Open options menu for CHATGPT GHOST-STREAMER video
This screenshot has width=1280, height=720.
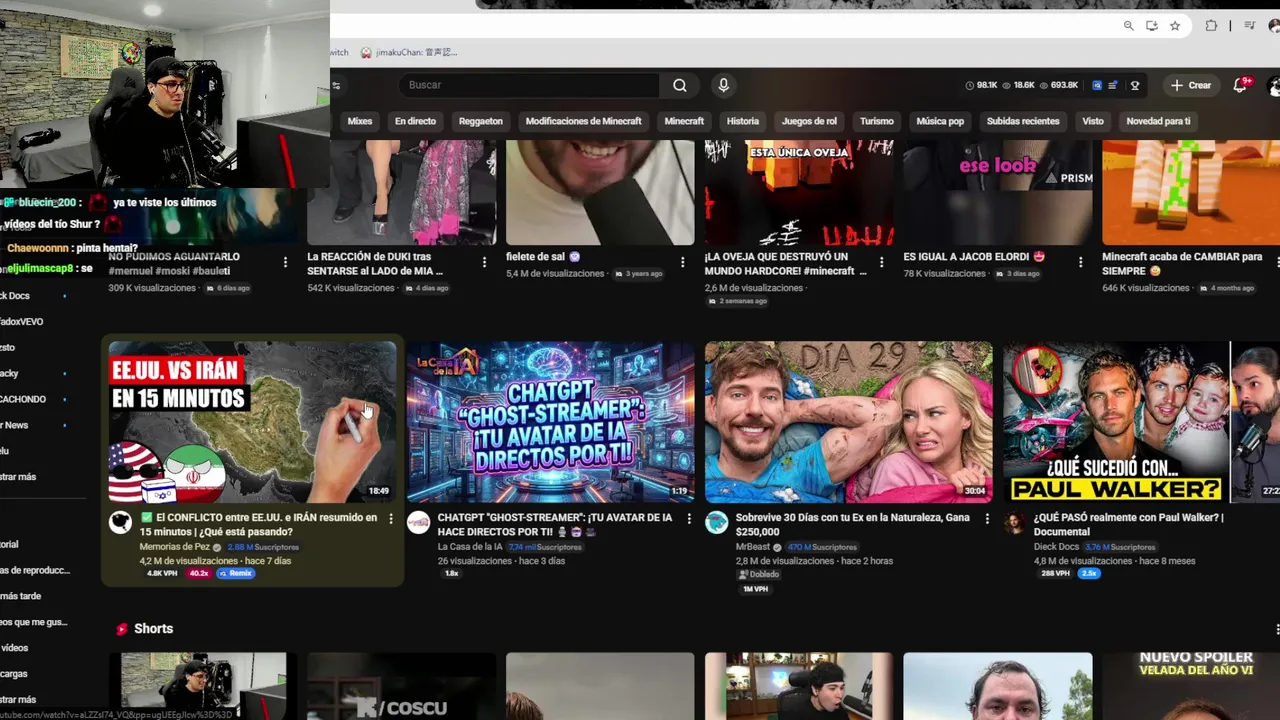click(688, 519)
